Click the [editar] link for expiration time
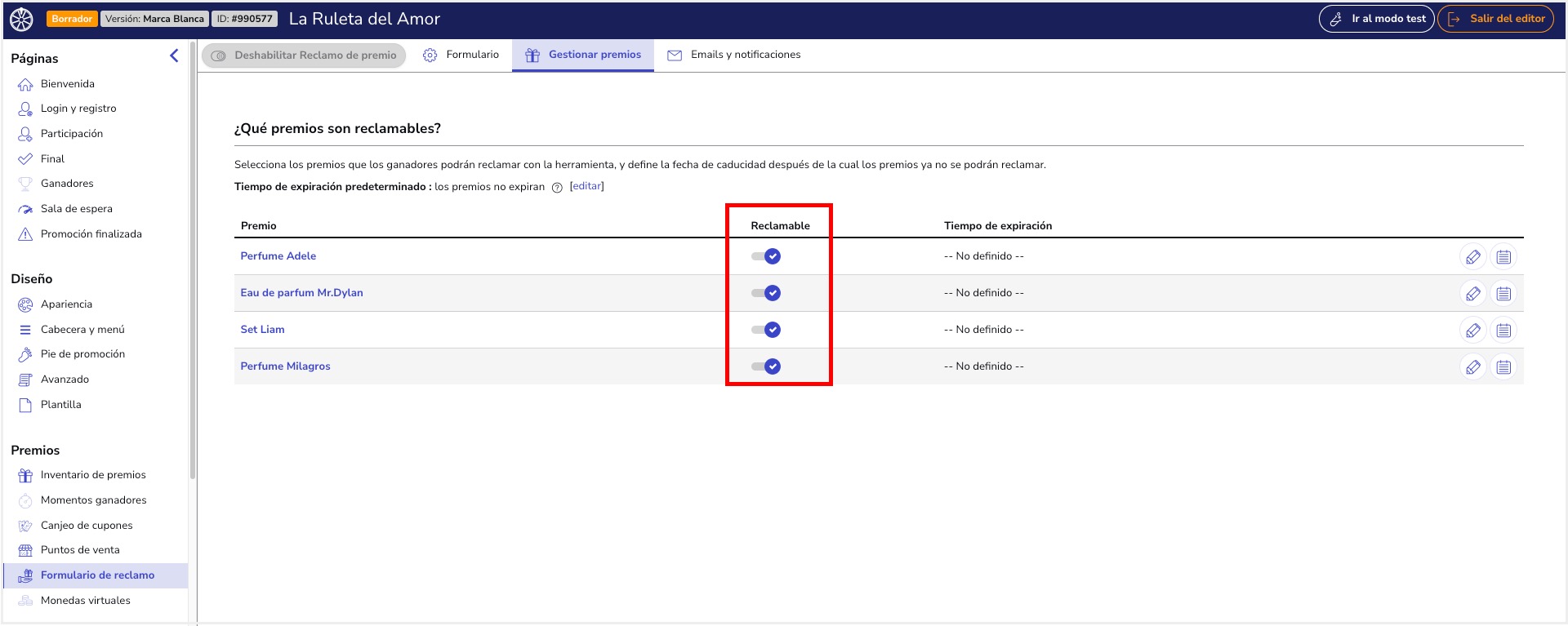The height and width of the screenshot is (626, 1568). click(x=586, y=186)
